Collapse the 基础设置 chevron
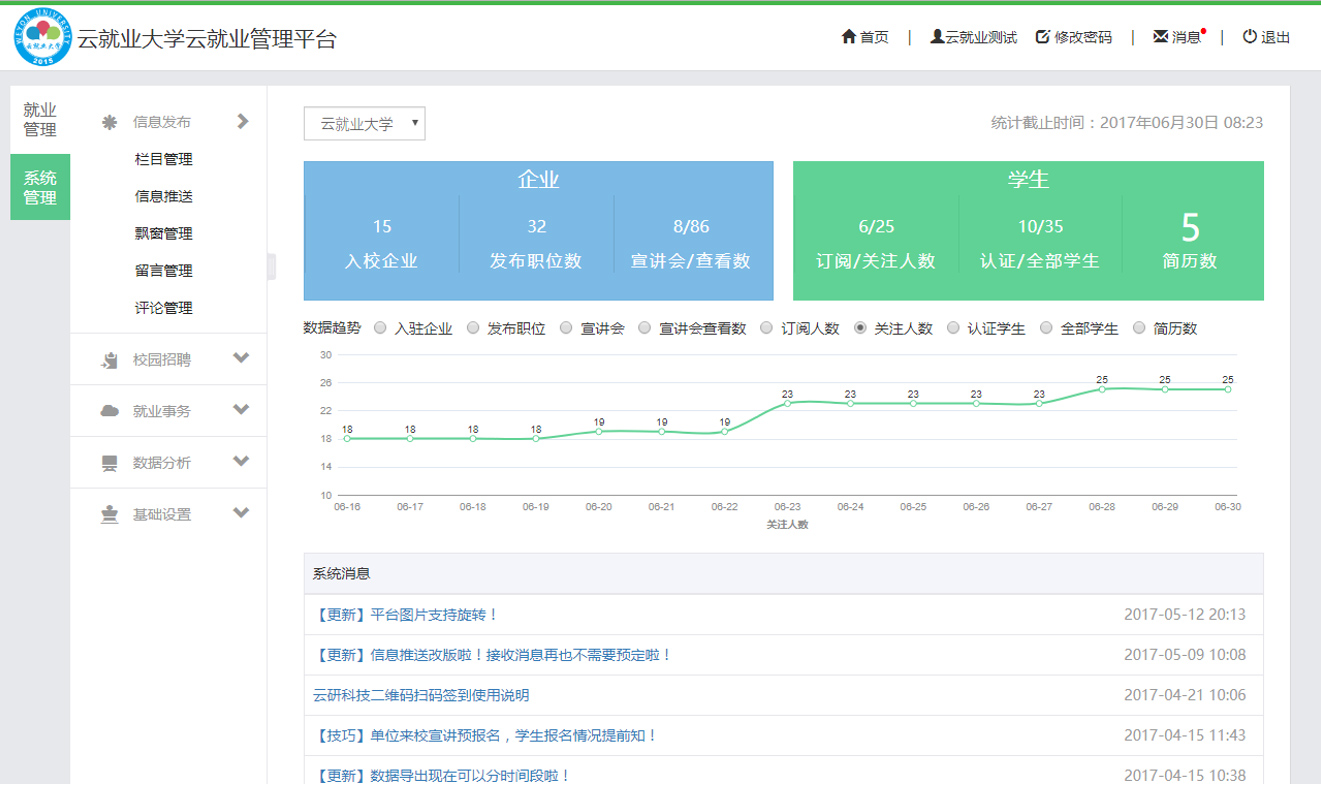1321x786 pixels. coord(241,512)
